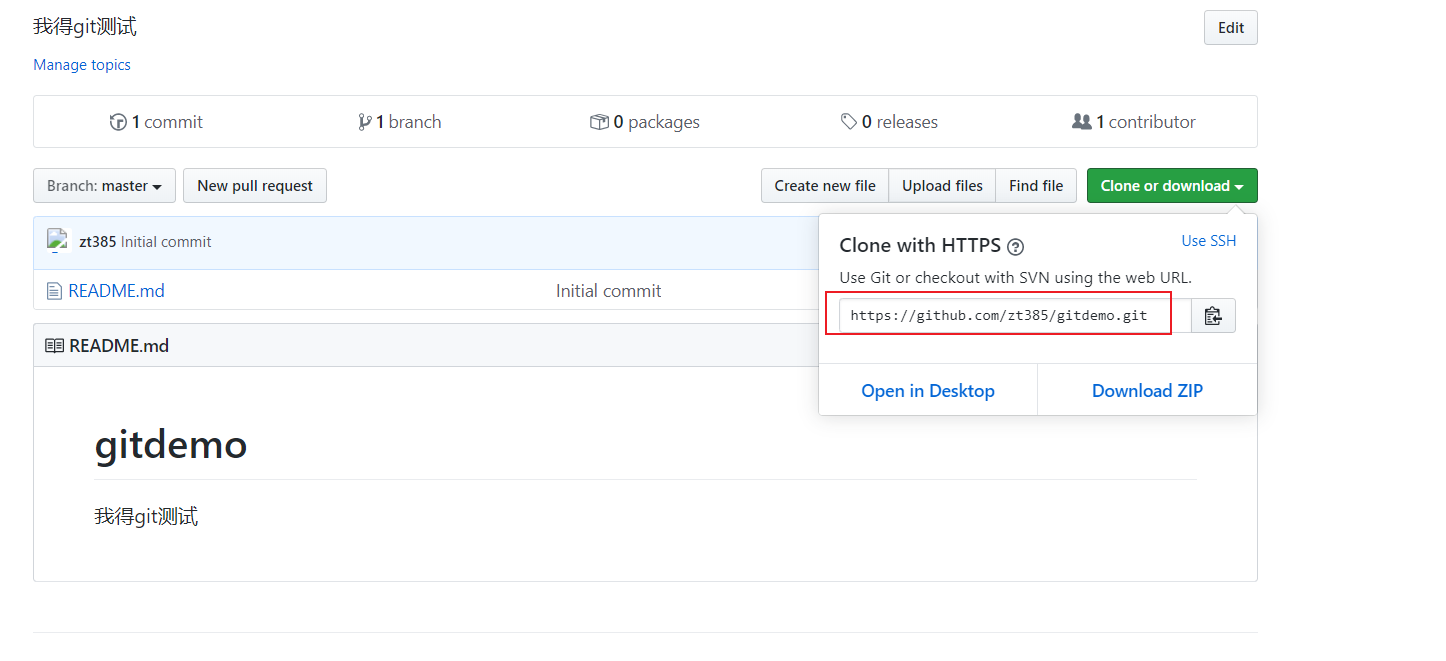Click the releases tag icon
The image size is (1446, 661).
pos(849,122)
